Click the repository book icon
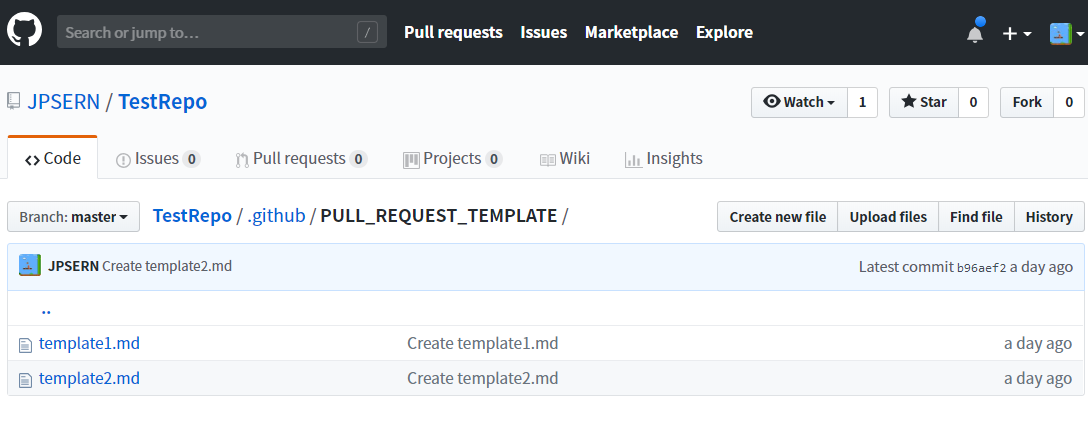 [14, 101]
